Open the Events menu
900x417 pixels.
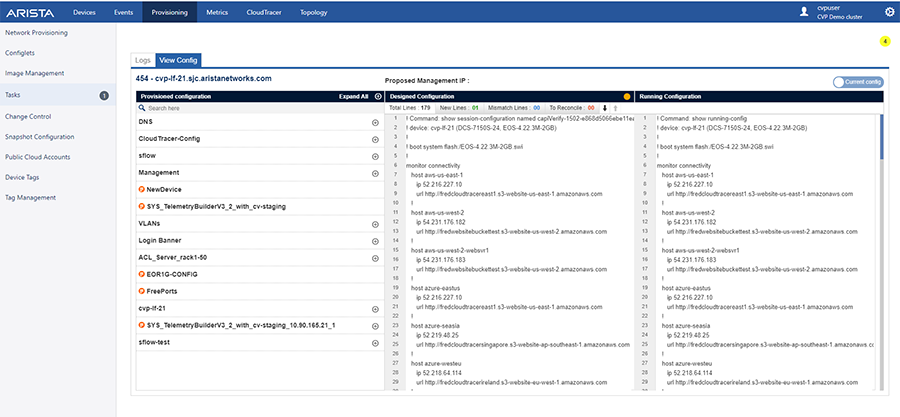(123, 12)
